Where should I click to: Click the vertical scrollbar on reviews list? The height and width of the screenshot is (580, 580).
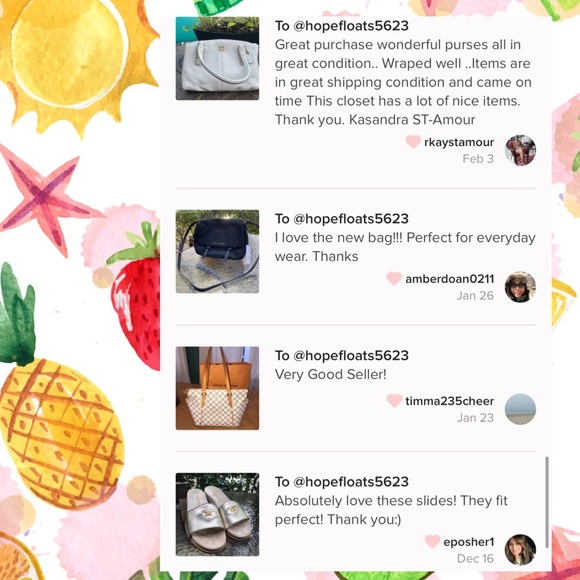click(x=547, y=502)
